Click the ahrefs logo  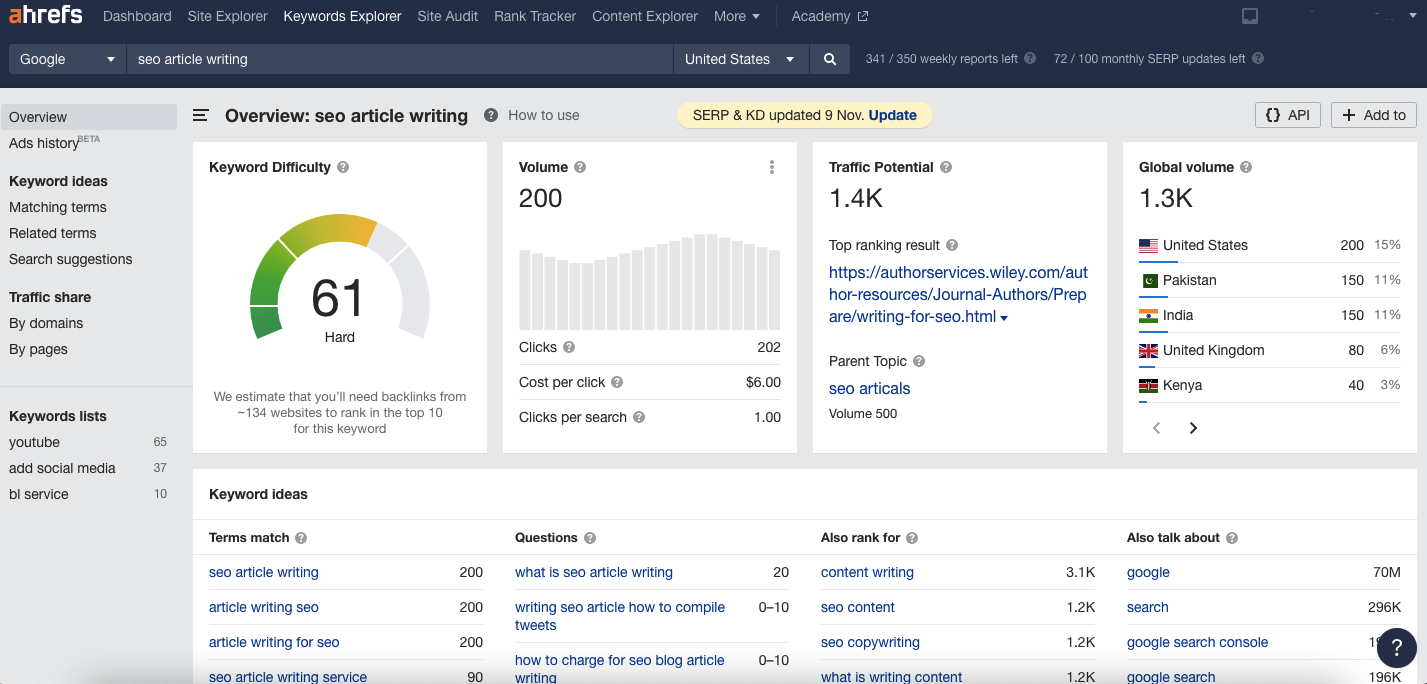45,16
